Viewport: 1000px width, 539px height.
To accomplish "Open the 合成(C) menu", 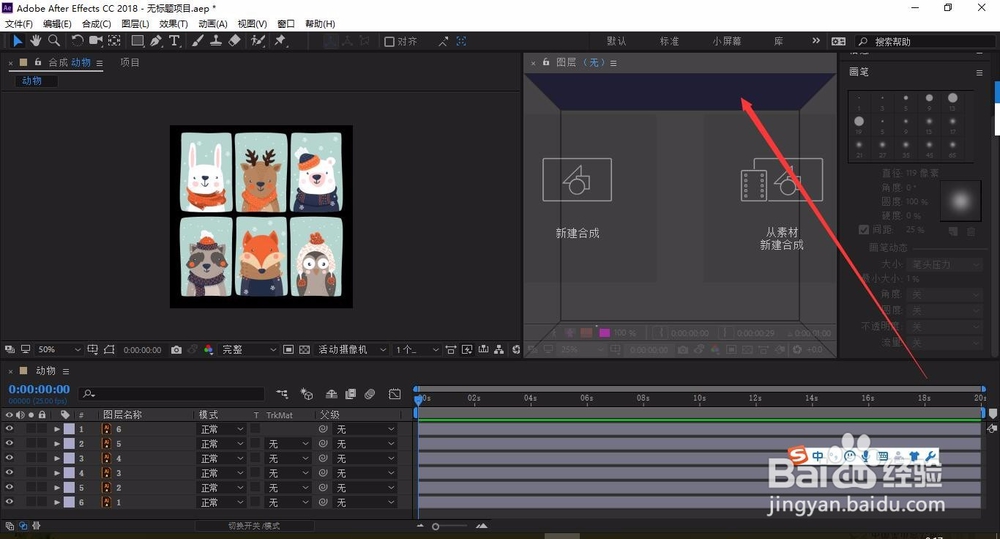I will click(x=96, y=24).
